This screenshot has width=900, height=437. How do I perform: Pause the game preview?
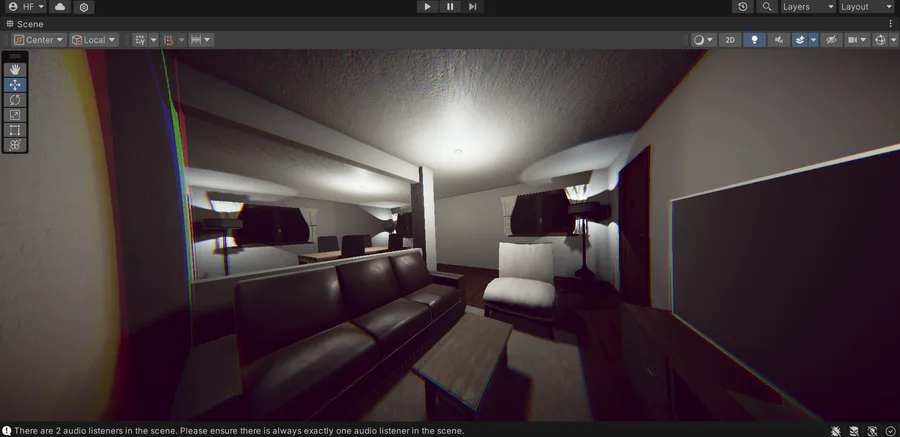point(450,7)
